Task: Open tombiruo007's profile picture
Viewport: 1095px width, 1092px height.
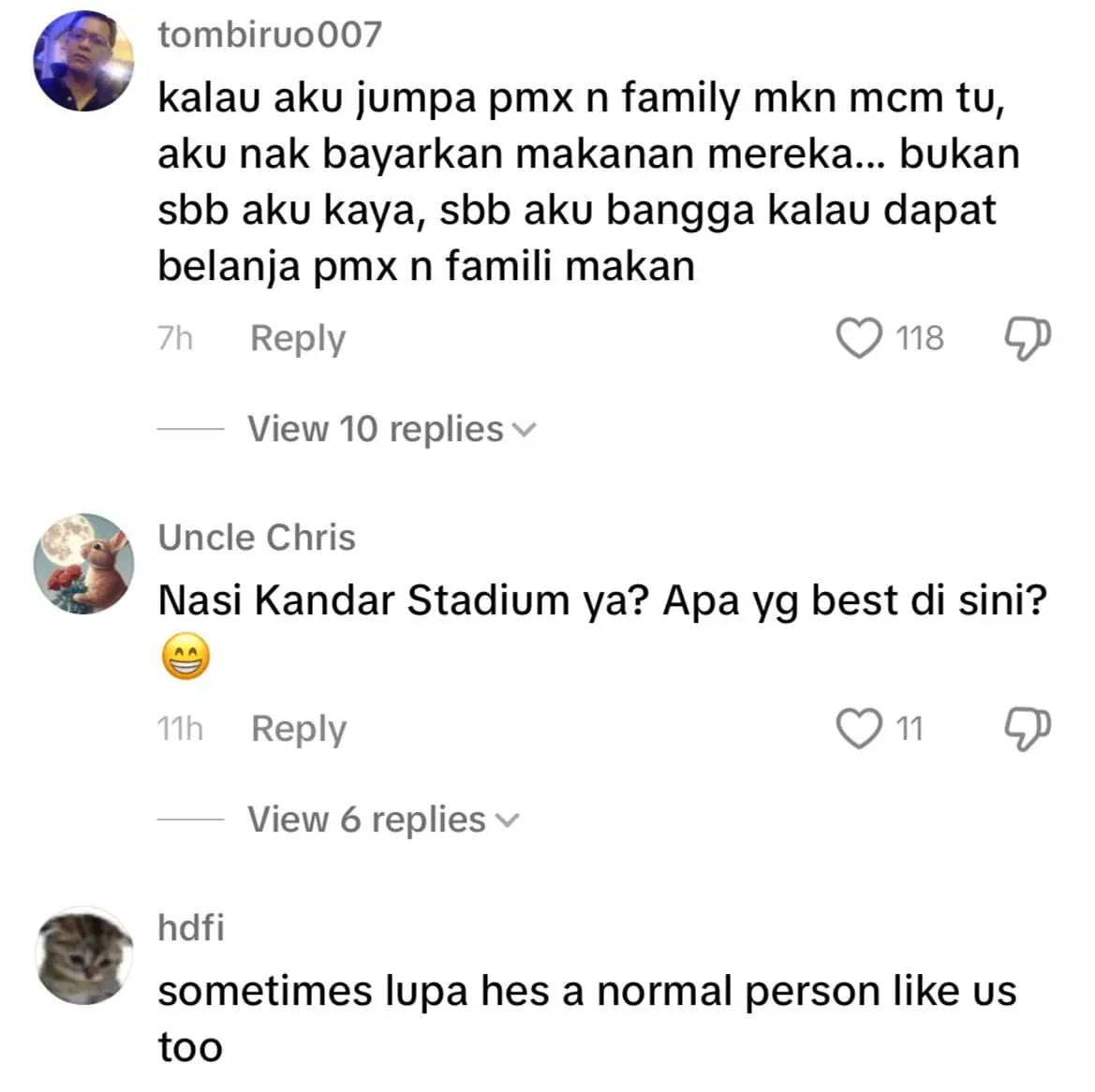Action: tap(83, 62)
